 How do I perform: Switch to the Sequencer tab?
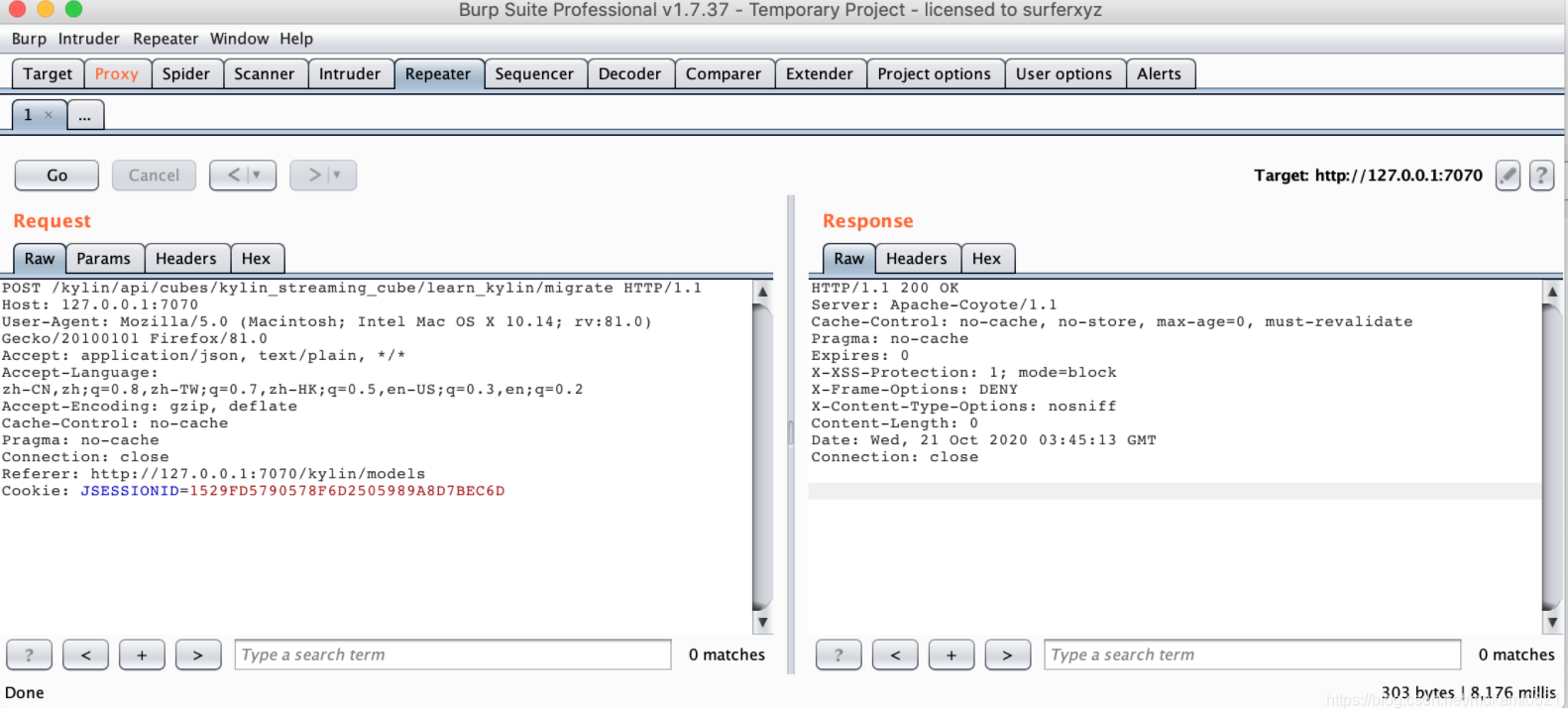click(534, 74)
